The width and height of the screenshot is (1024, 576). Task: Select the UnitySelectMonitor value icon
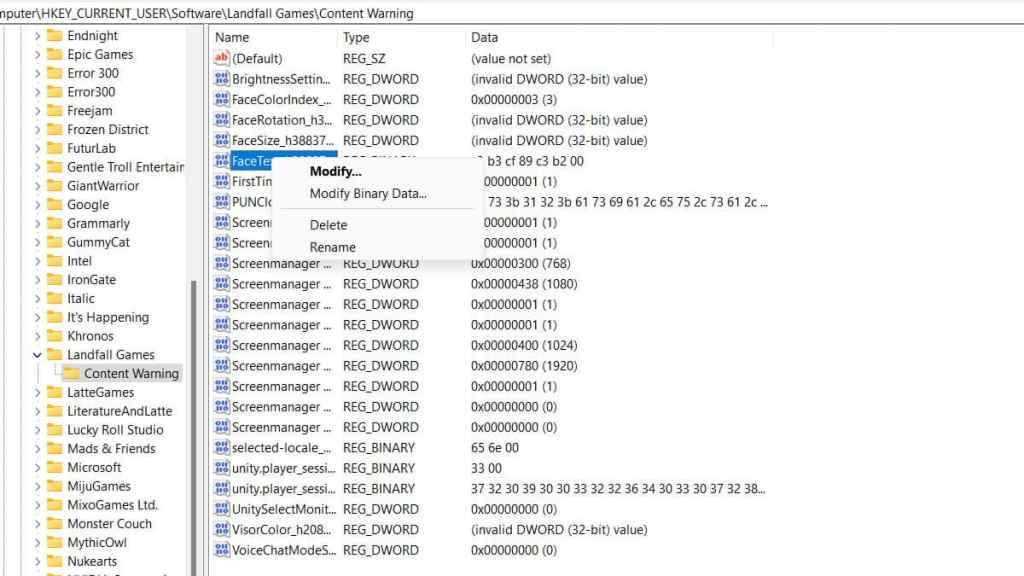(222, 509)
